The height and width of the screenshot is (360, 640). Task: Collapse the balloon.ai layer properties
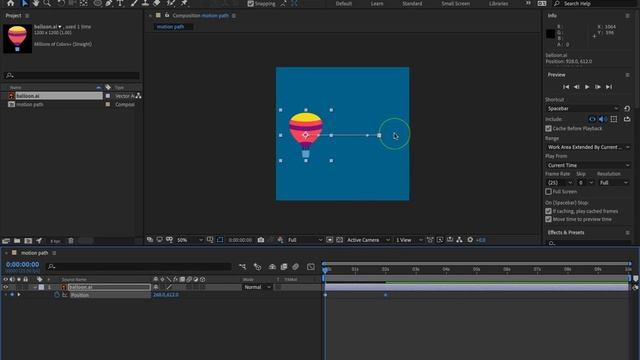click(x=35, y=287)
